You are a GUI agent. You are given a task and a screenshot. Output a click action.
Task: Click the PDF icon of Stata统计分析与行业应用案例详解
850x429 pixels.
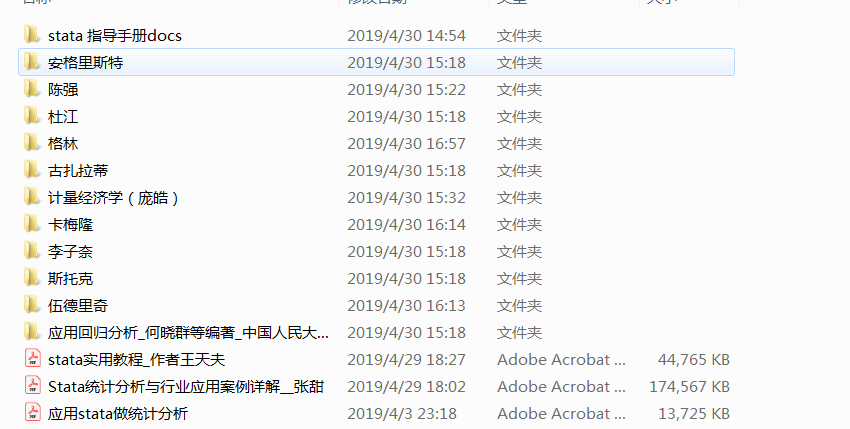click(x=33, y=386)
